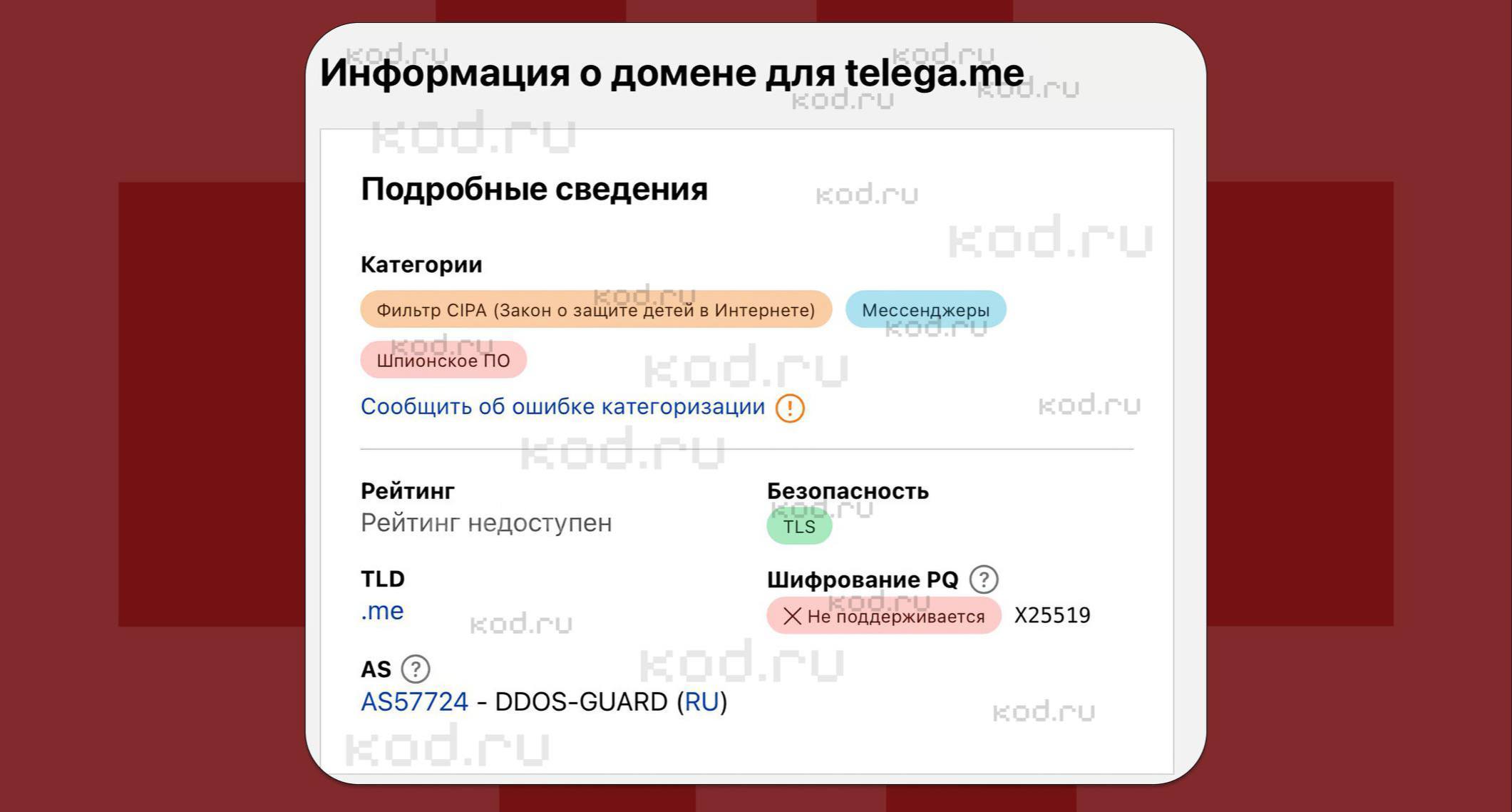Select the Шпионское ПО category tag

click(x=443, y=360)
